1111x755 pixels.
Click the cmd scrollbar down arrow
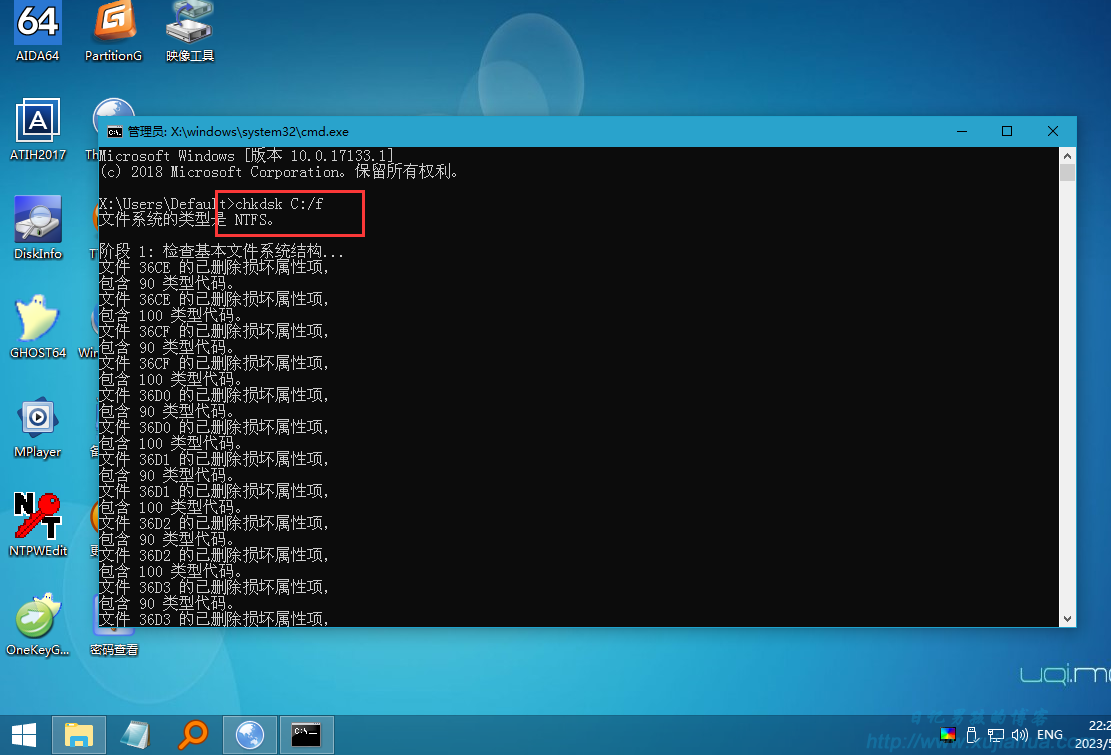[1067, 619]
